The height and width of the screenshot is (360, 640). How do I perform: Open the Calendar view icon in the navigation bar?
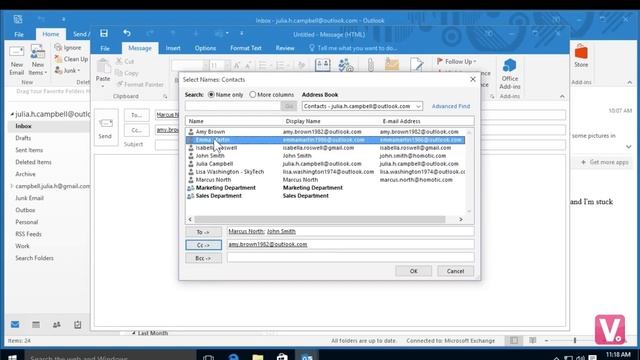click(x=36, y=324)
